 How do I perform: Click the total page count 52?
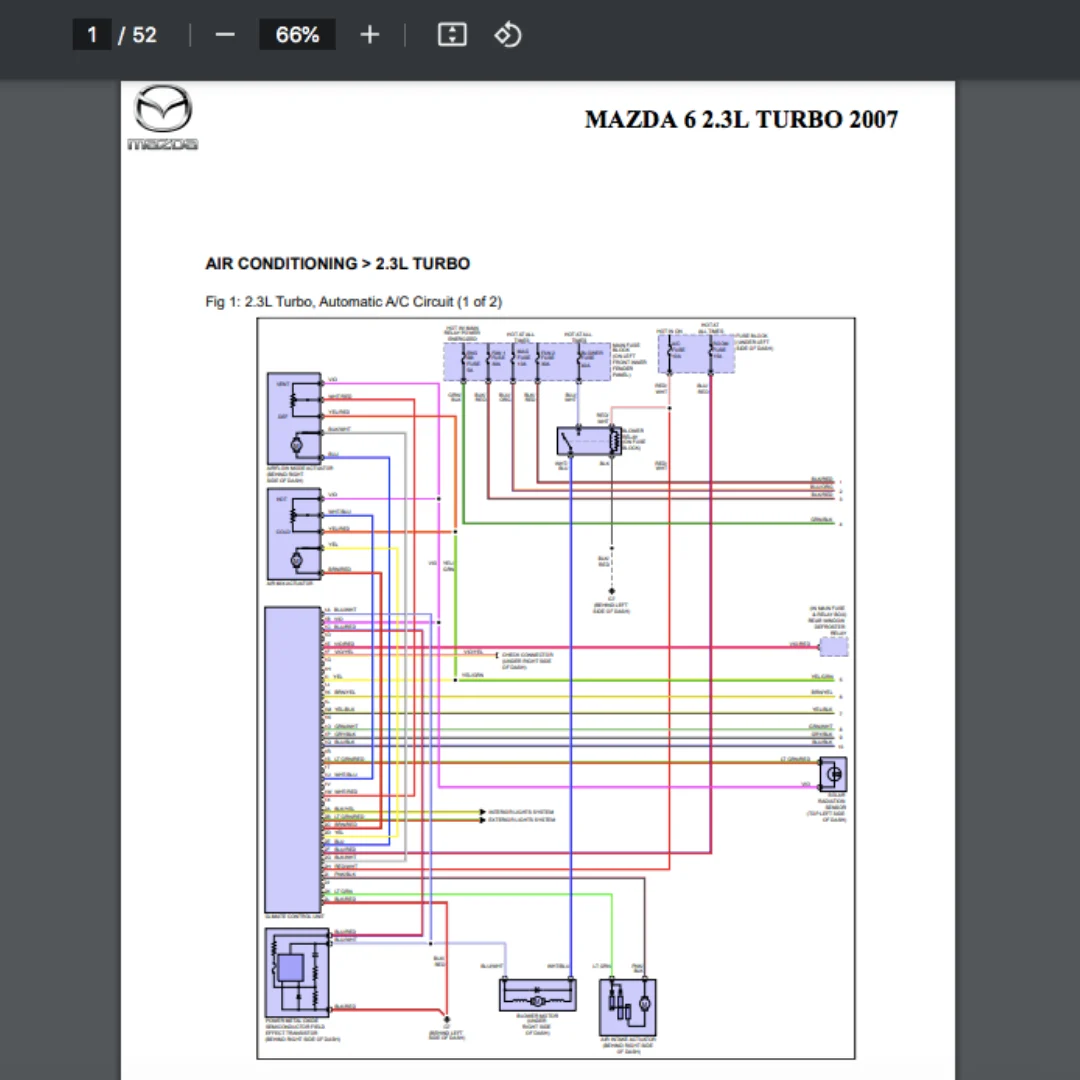[x=144, y=34]
